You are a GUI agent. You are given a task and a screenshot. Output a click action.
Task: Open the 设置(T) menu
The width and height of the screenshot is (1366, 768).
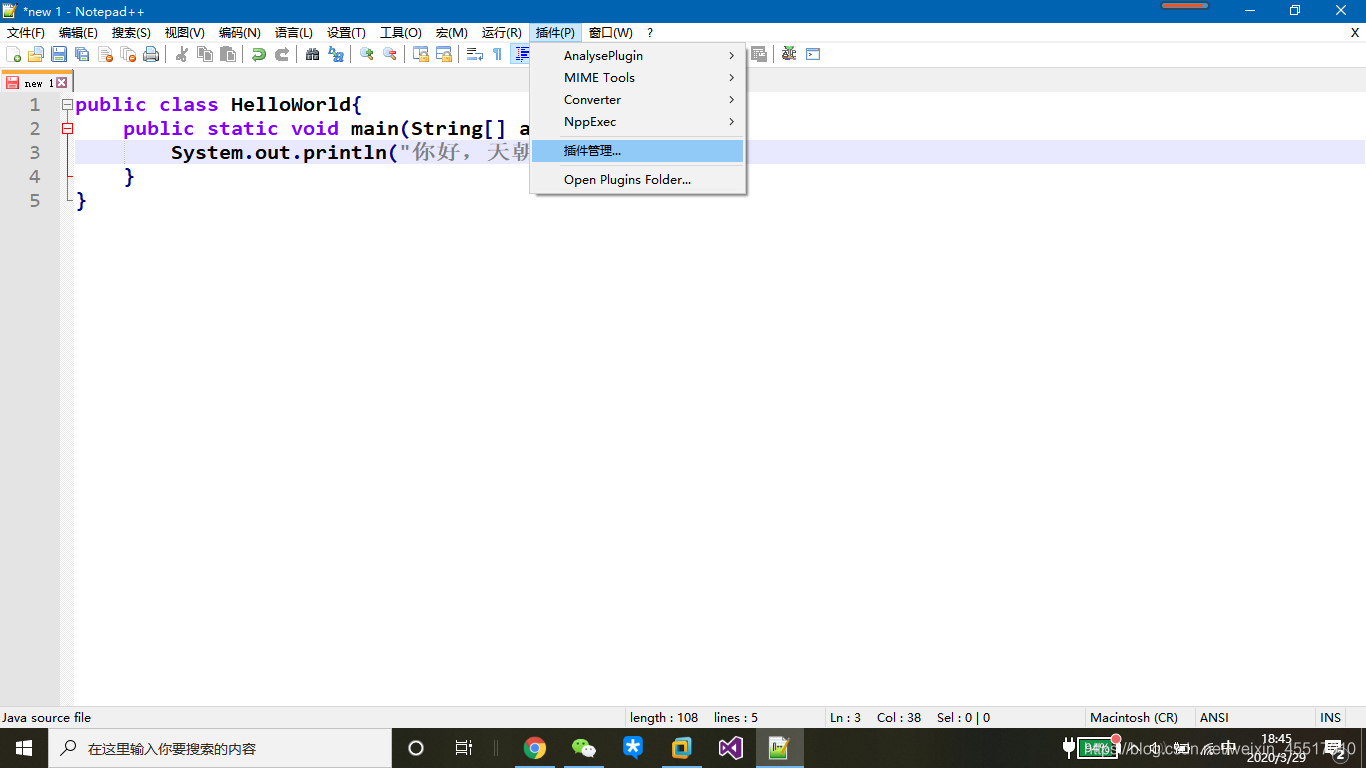(346, 33)
